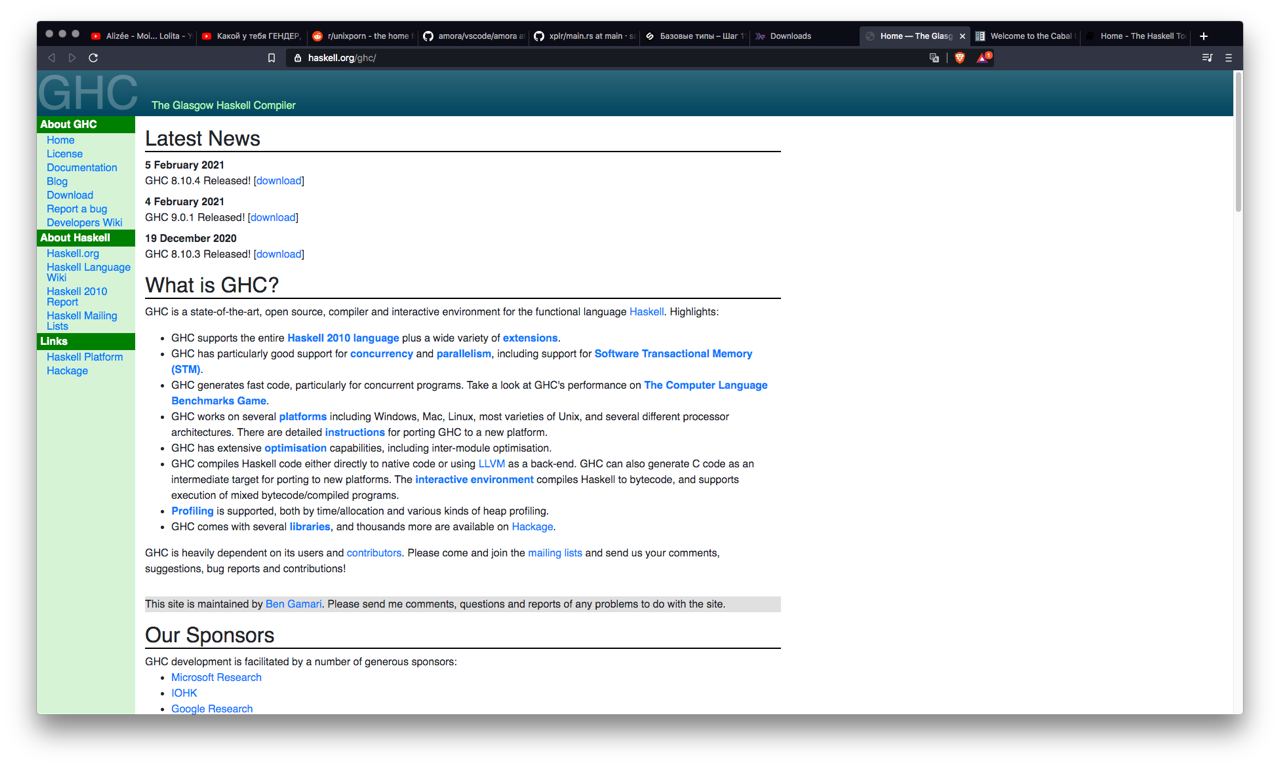Click the browser forward arrow

tap(72, 58)
